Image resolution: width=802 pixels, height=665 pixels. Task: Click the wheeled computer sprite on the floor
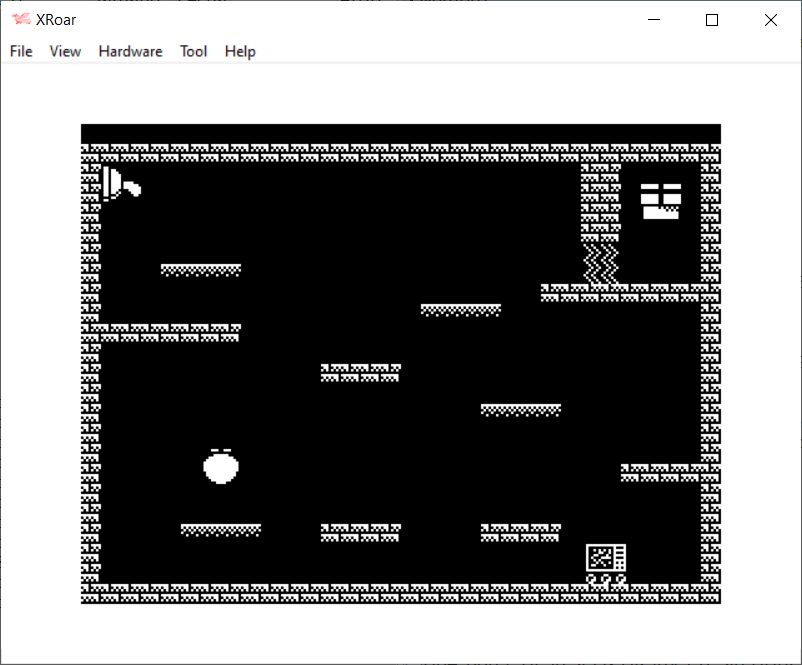coord(606,564)
